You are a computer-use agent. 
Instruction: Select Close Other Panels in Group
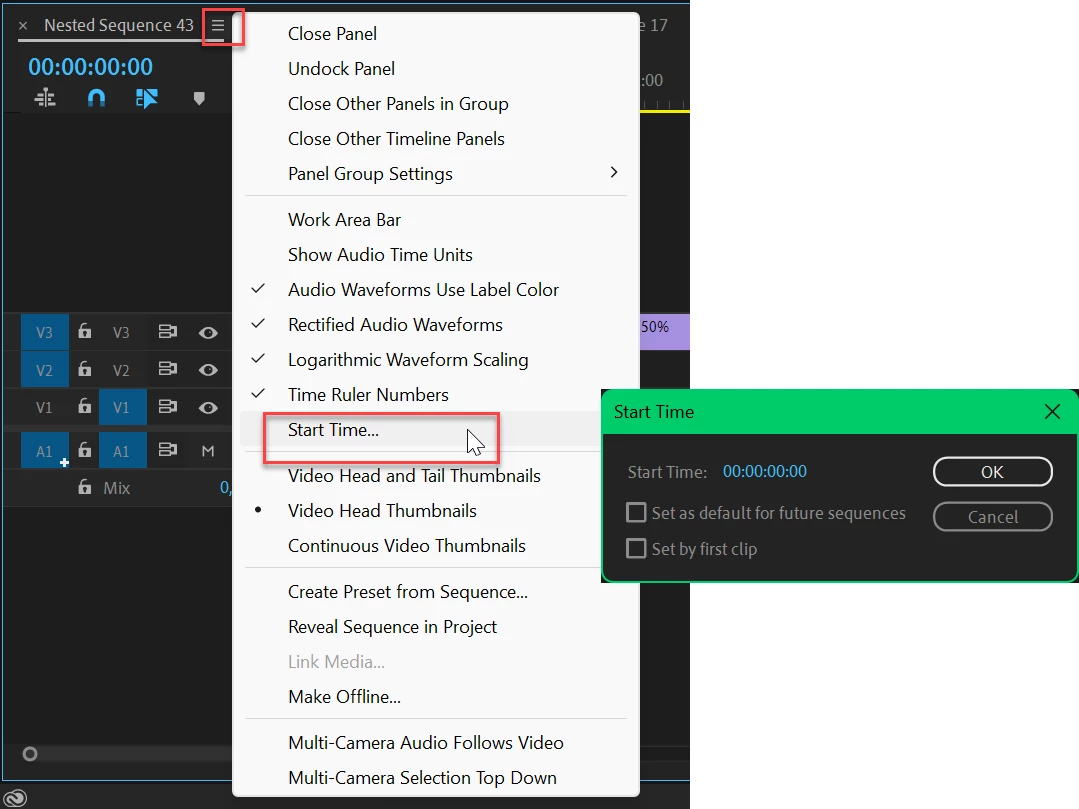[436, 104]
